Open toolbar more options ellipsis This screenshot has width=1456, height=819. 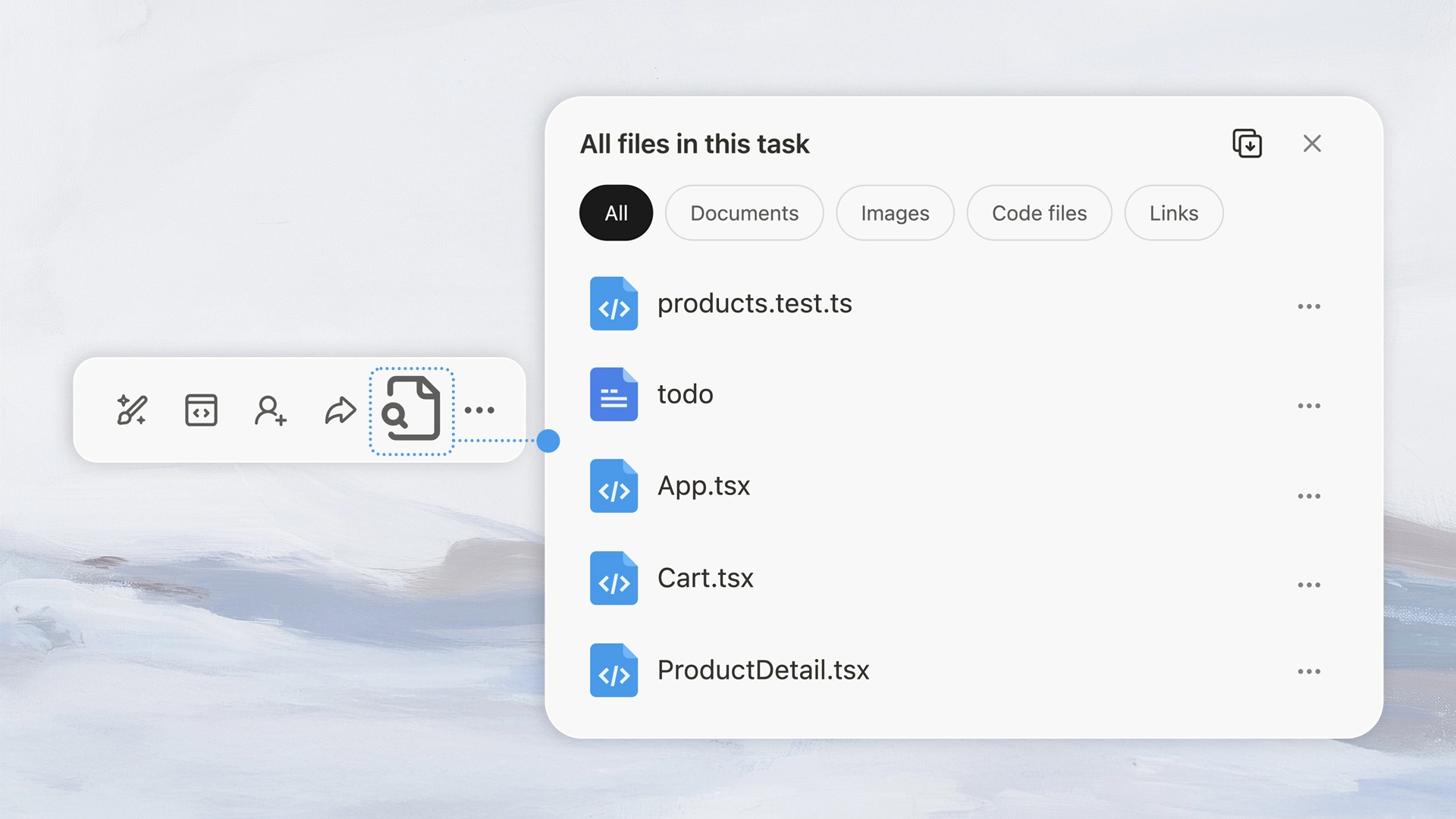coord(479,410)
